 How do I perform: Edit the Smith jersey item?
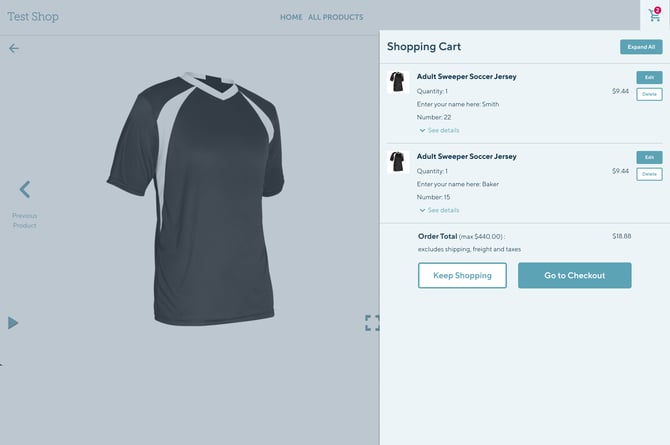click(x=649, y=77)
